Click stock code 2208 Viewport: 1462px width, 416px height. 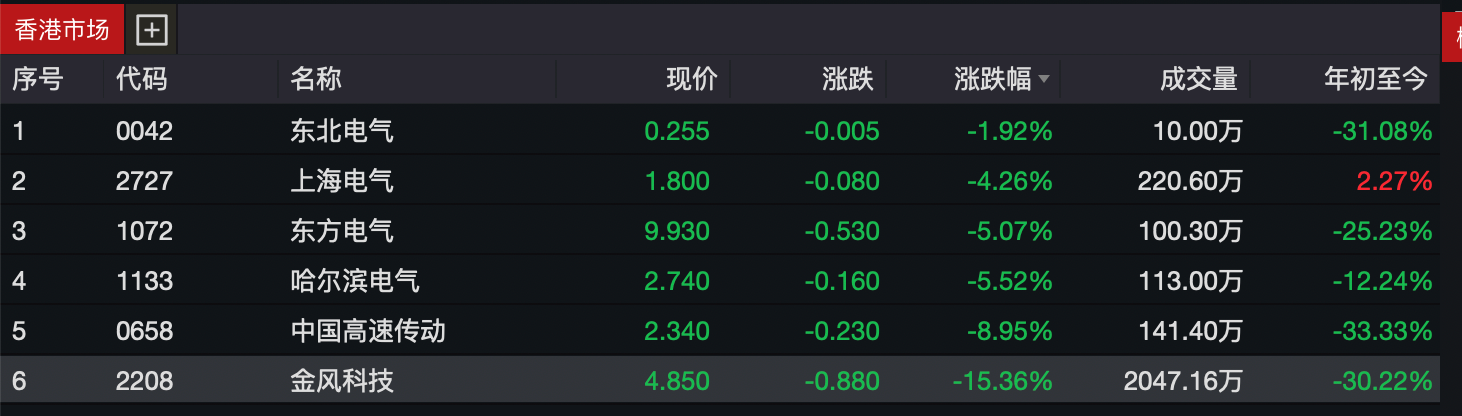[x=144, y=381]
